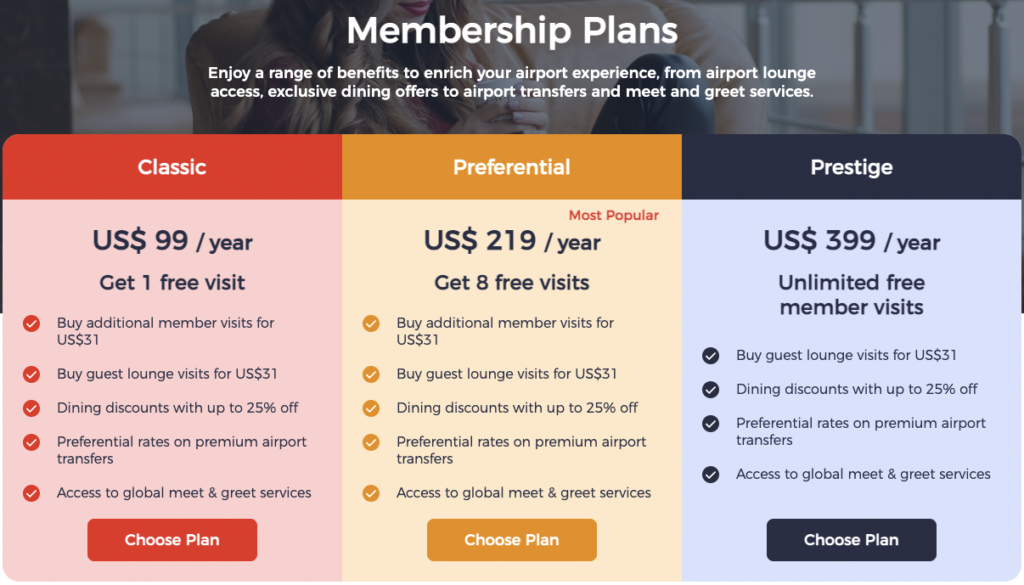Screen dimensions: 1024x585
Task: Click the Membership Plans heading
Action: pos(512,31)
